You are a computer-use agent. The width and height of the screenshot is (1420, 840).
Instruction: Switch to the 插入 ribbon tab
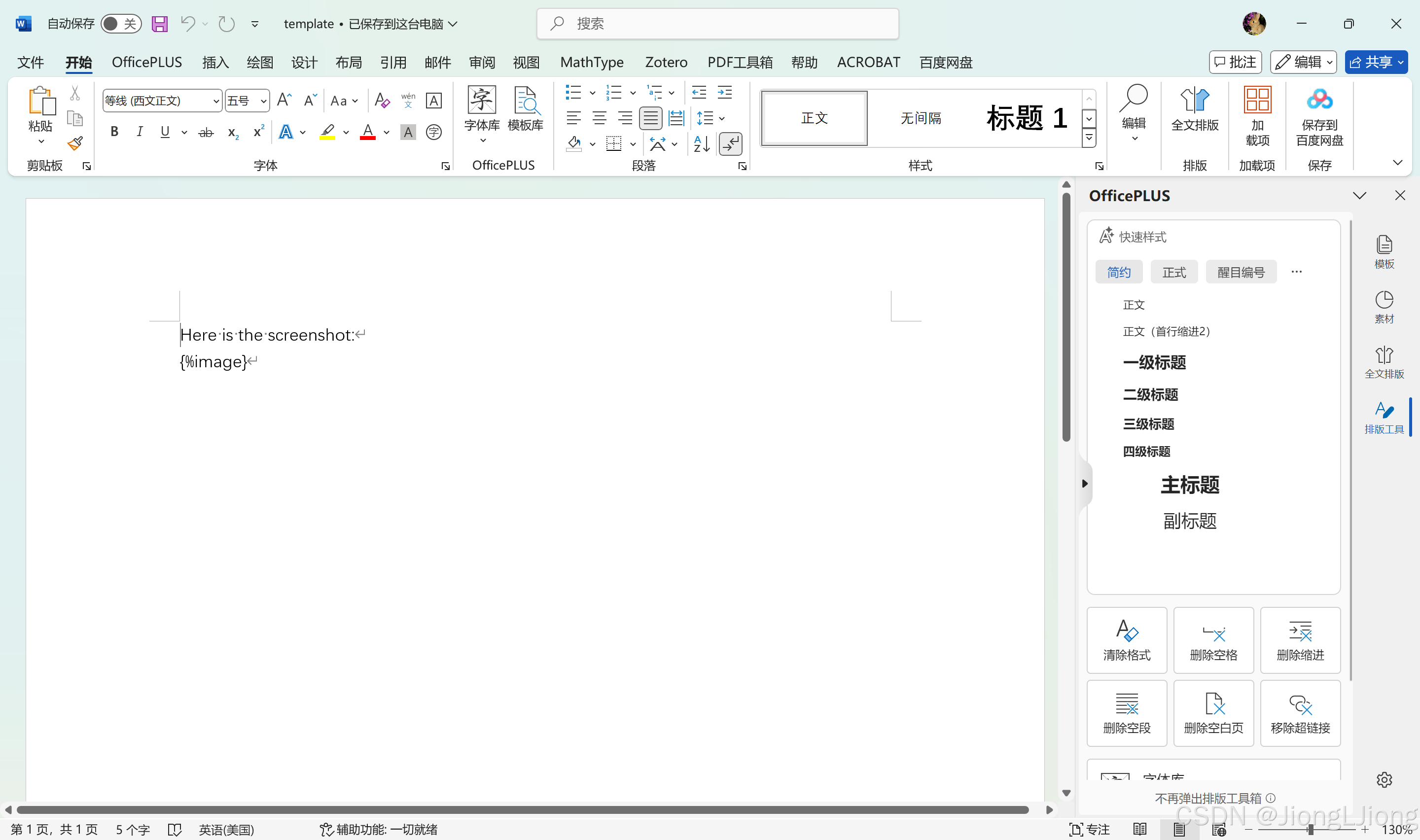[x=215, y=62]
